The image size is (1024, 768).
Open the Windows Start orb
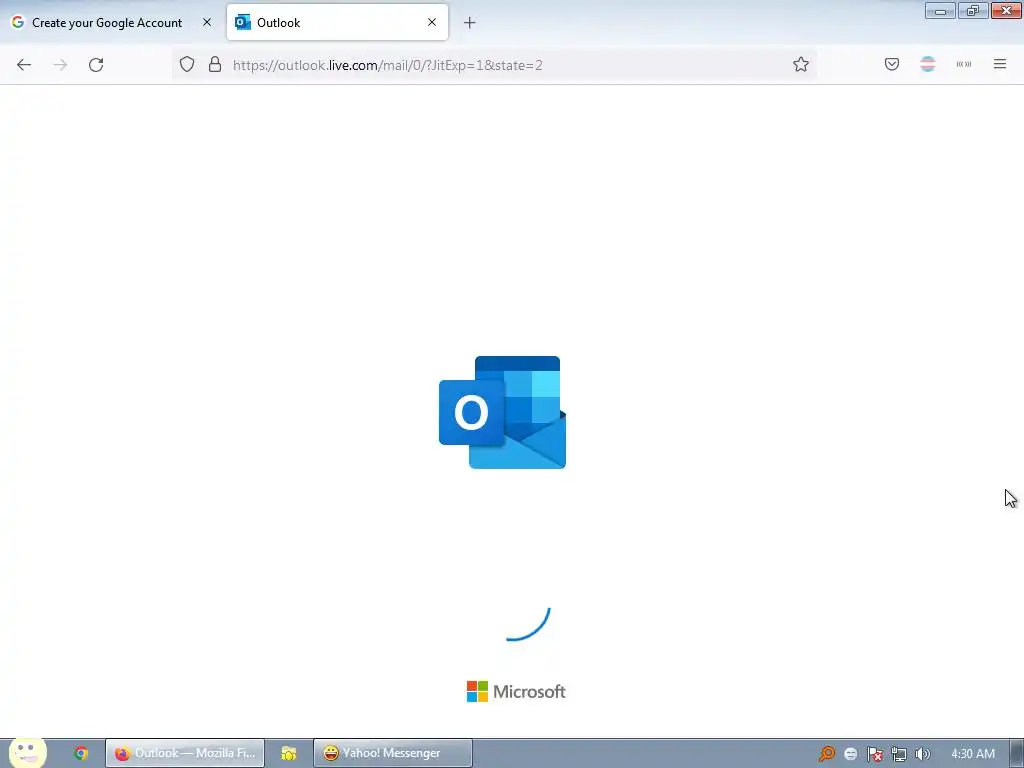27,753
